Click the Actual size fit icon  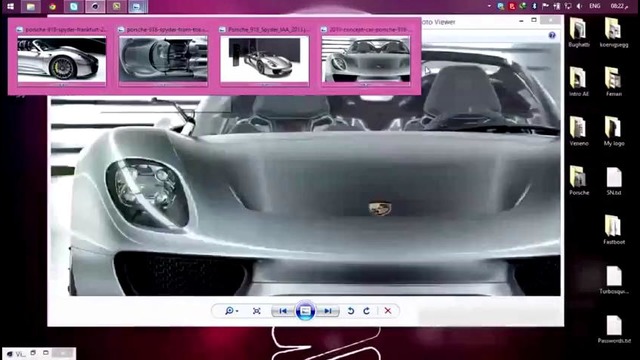point(257,311)
